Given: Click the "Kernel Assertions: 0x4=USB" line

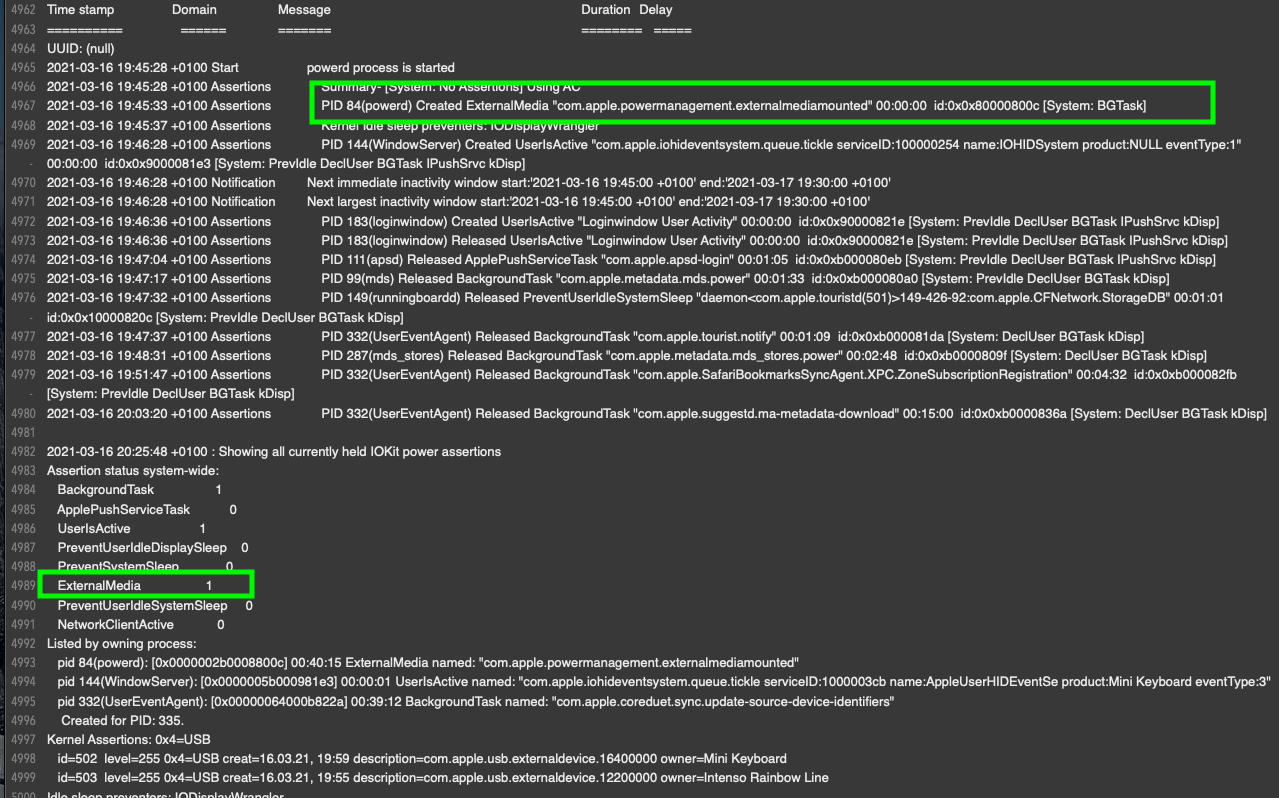Looking at the screenshot, I should [129, 740].
